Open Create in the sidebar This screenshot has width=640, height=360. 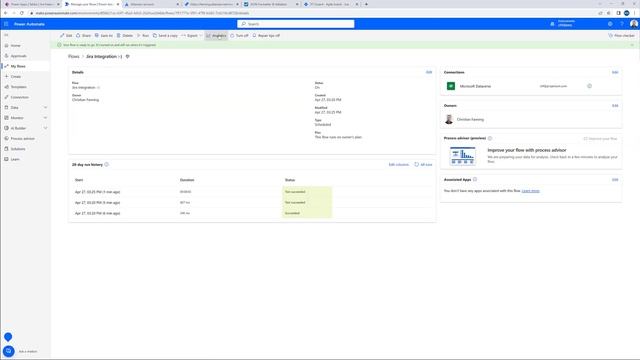coord(16,77)
